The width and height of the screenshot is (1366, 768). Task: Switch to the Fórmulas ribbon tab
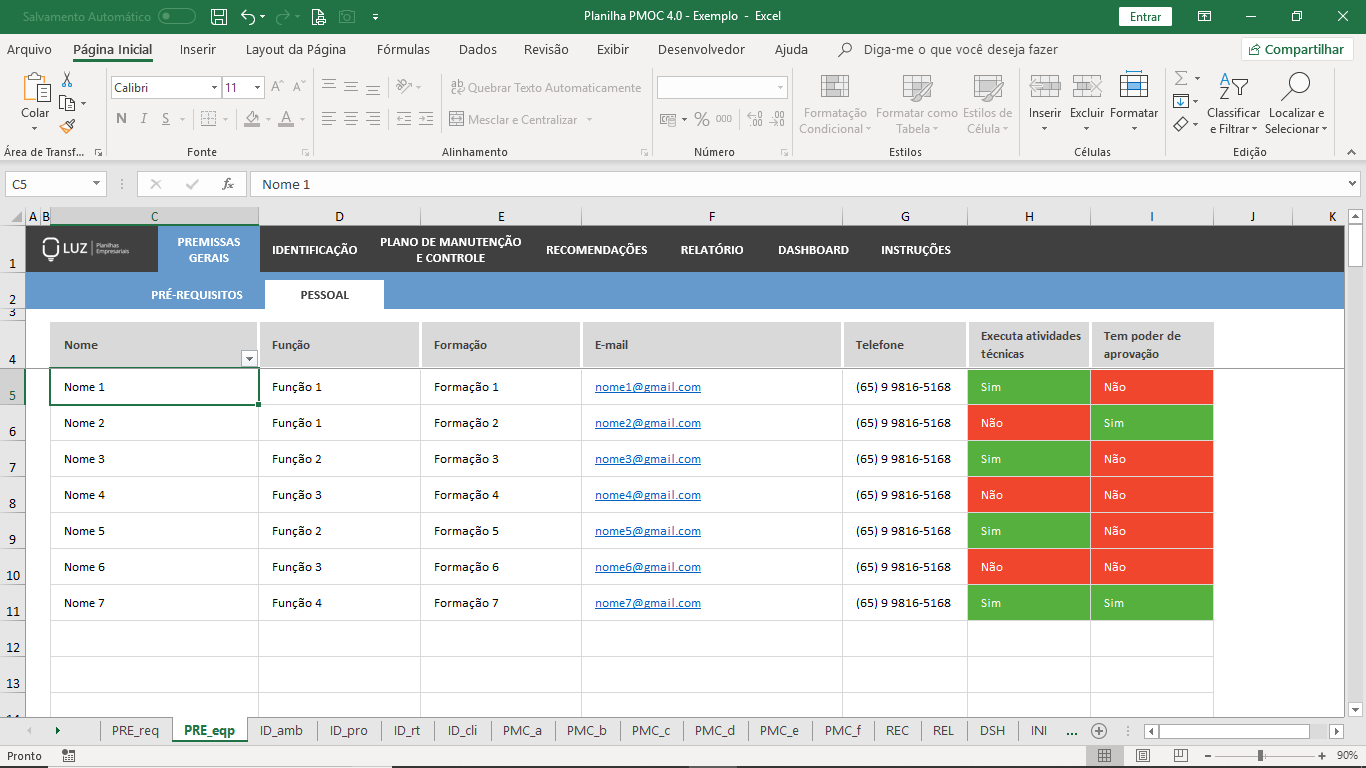403,49
